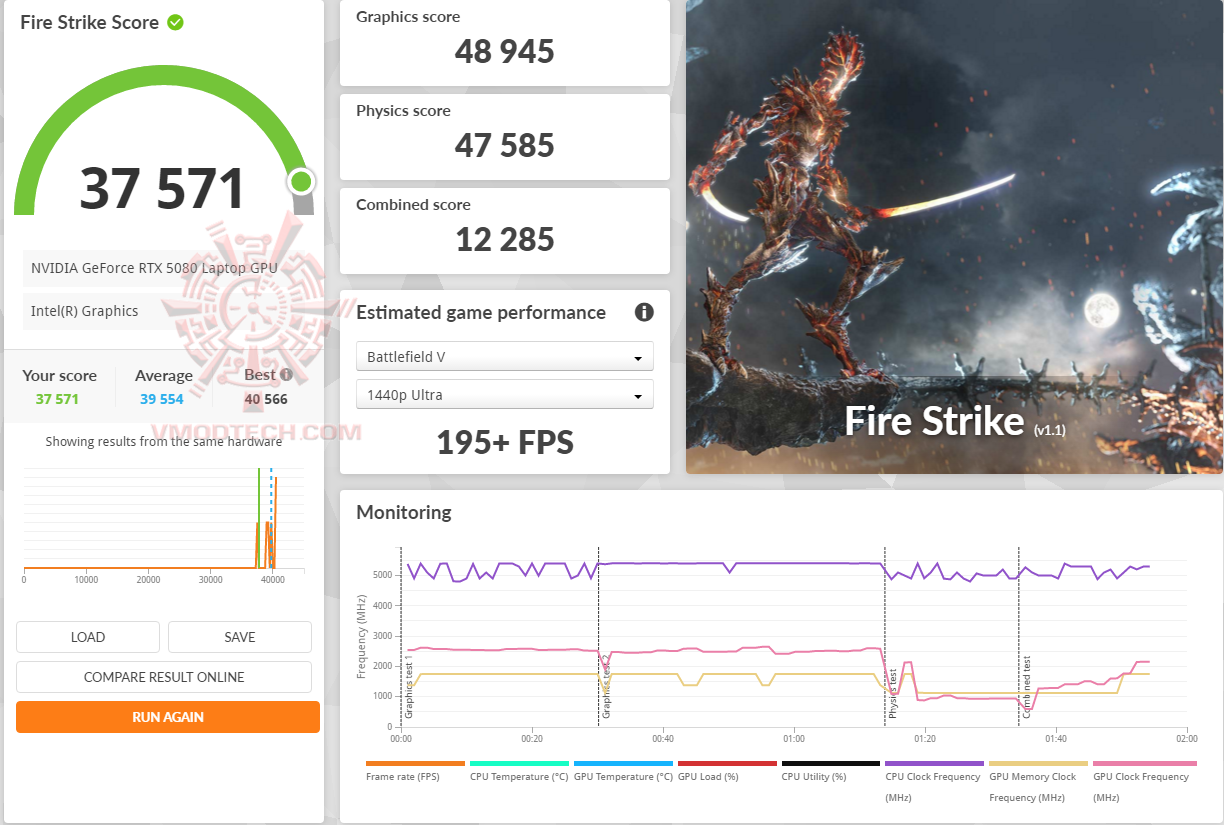
Task: Toggle the GPU Memory Clock Frequency legend swatch
Action: [1039, 763]
